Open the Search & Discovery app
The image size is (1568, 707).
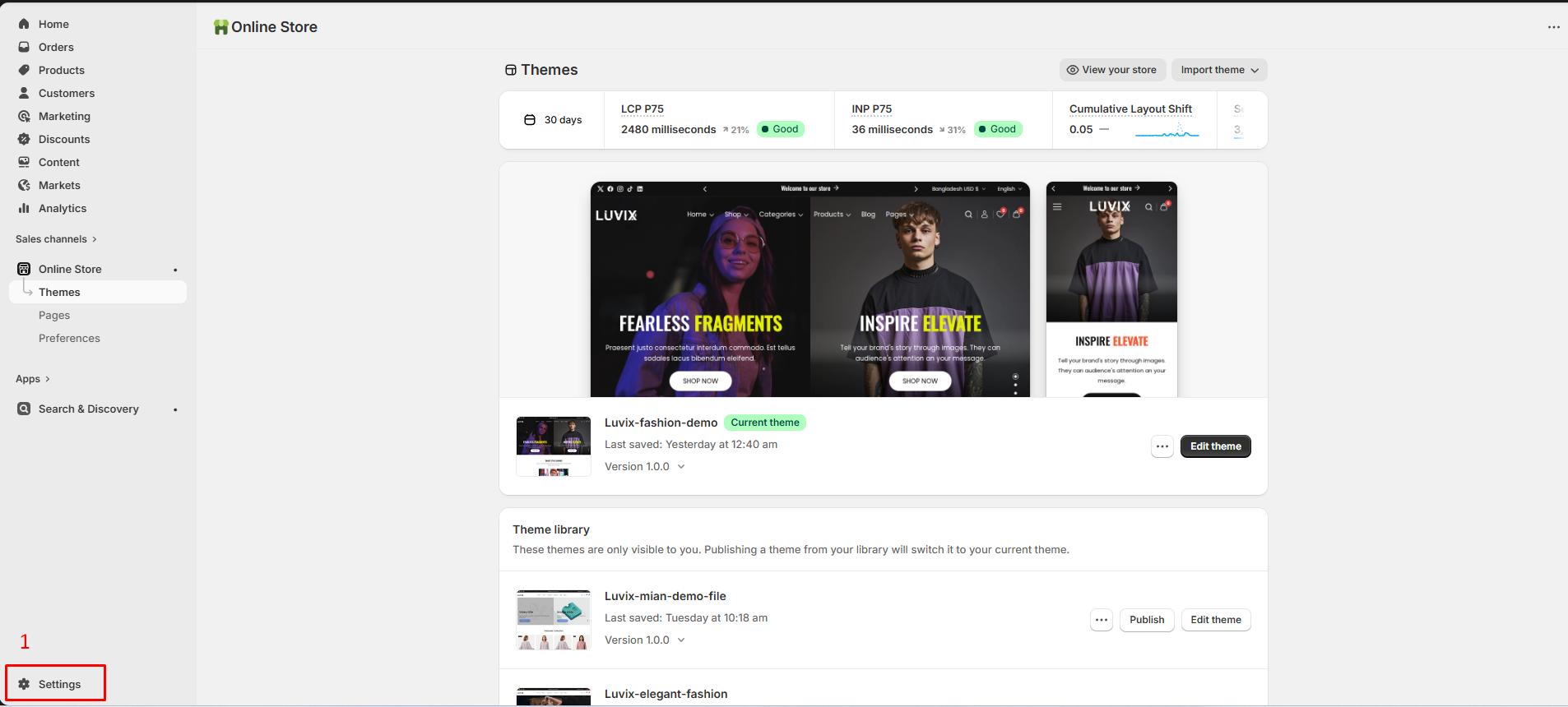point(88,409)
